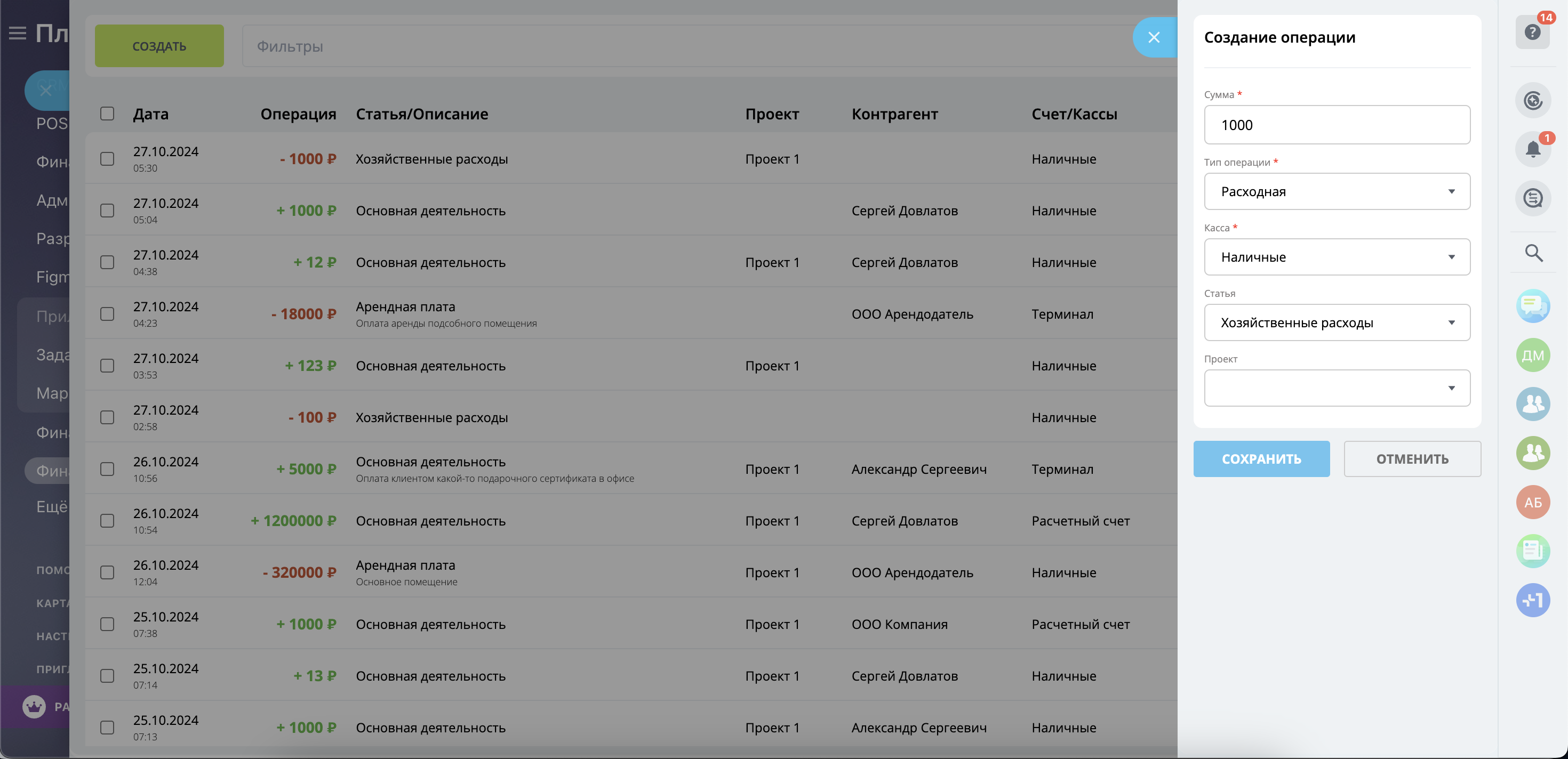Open the Касса dropdown showing Наличные

pos(1337,257)
